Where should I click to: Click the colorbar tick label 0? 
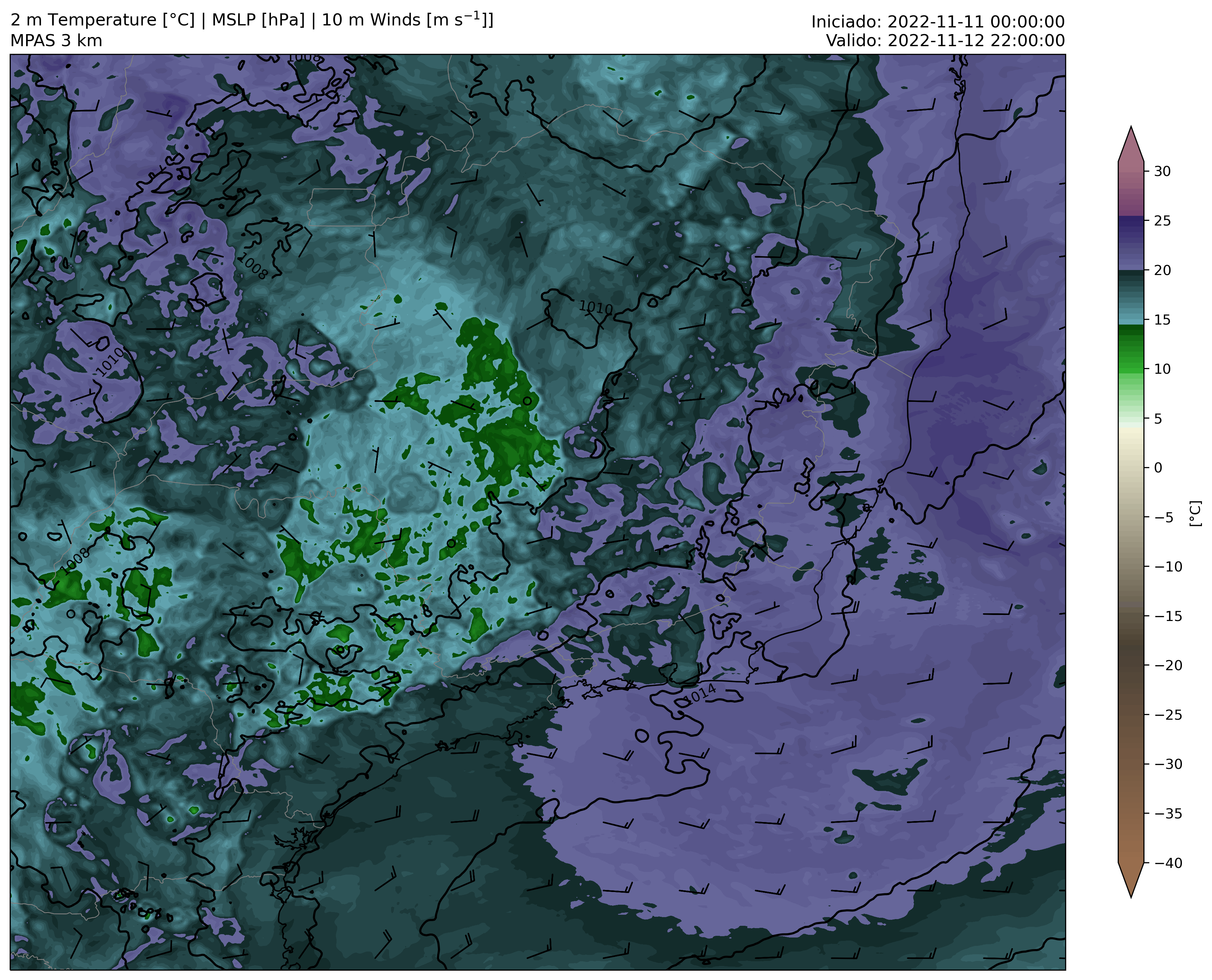click(x=1158, y=467)
